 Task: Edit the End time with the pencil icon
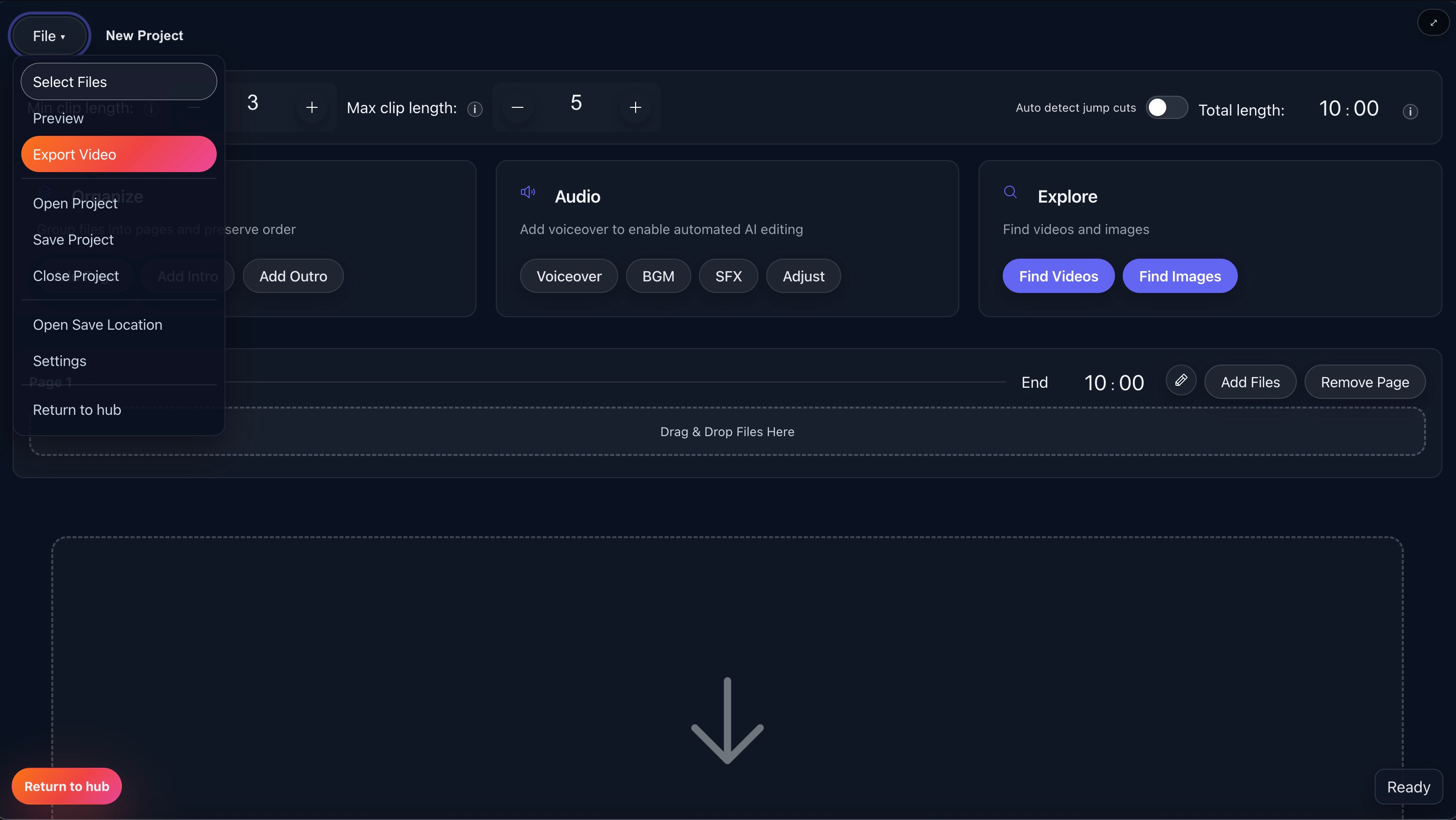(x=1181, y=381)
